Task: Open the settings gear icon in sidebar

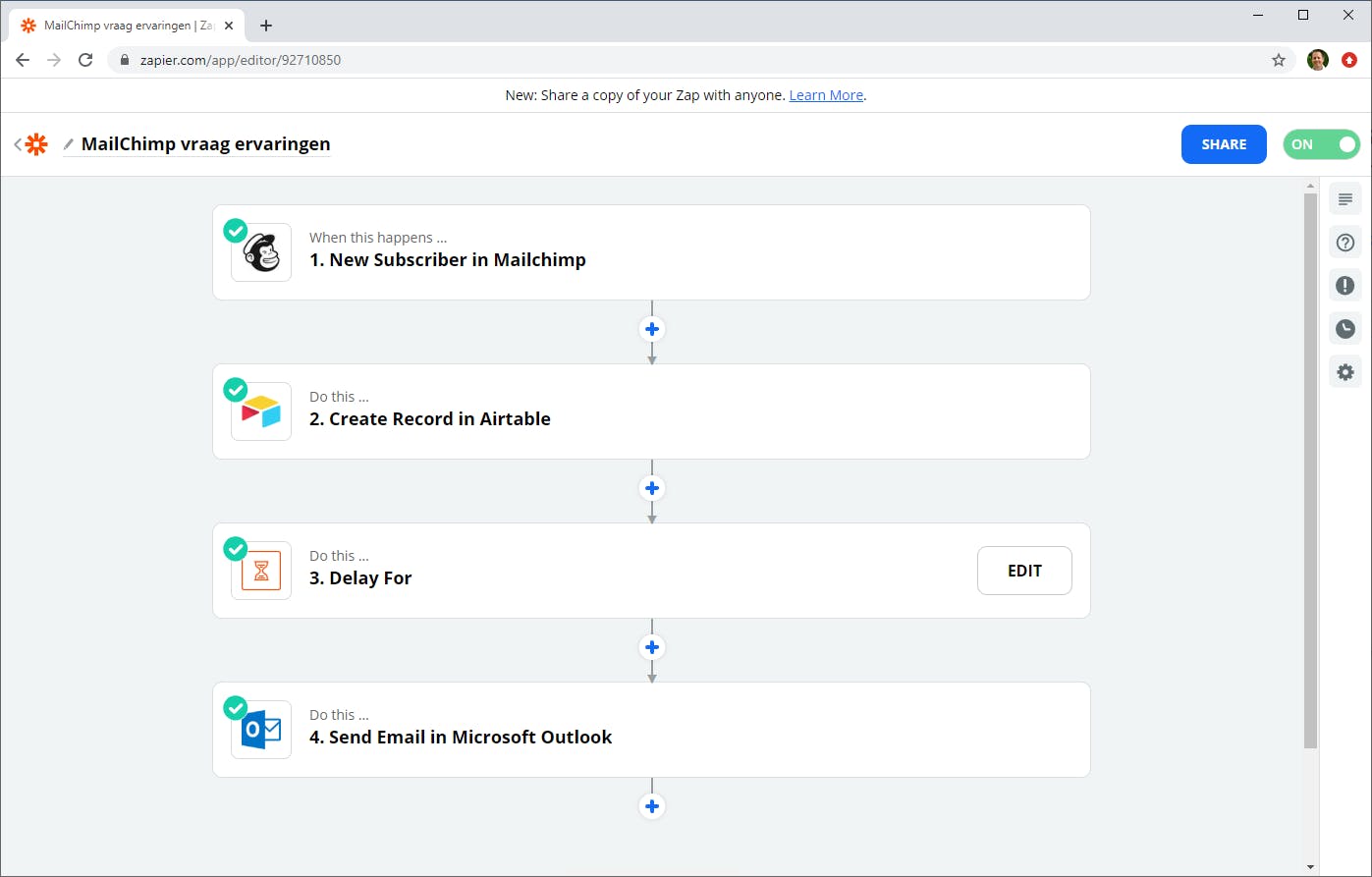Action: [1345, 372]
